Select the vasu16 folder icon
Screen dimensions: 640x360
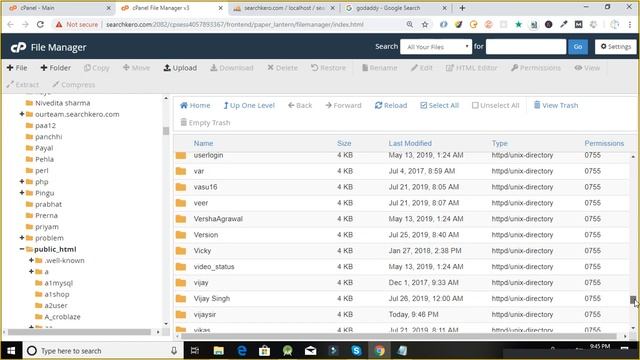[x=181, y=187]
